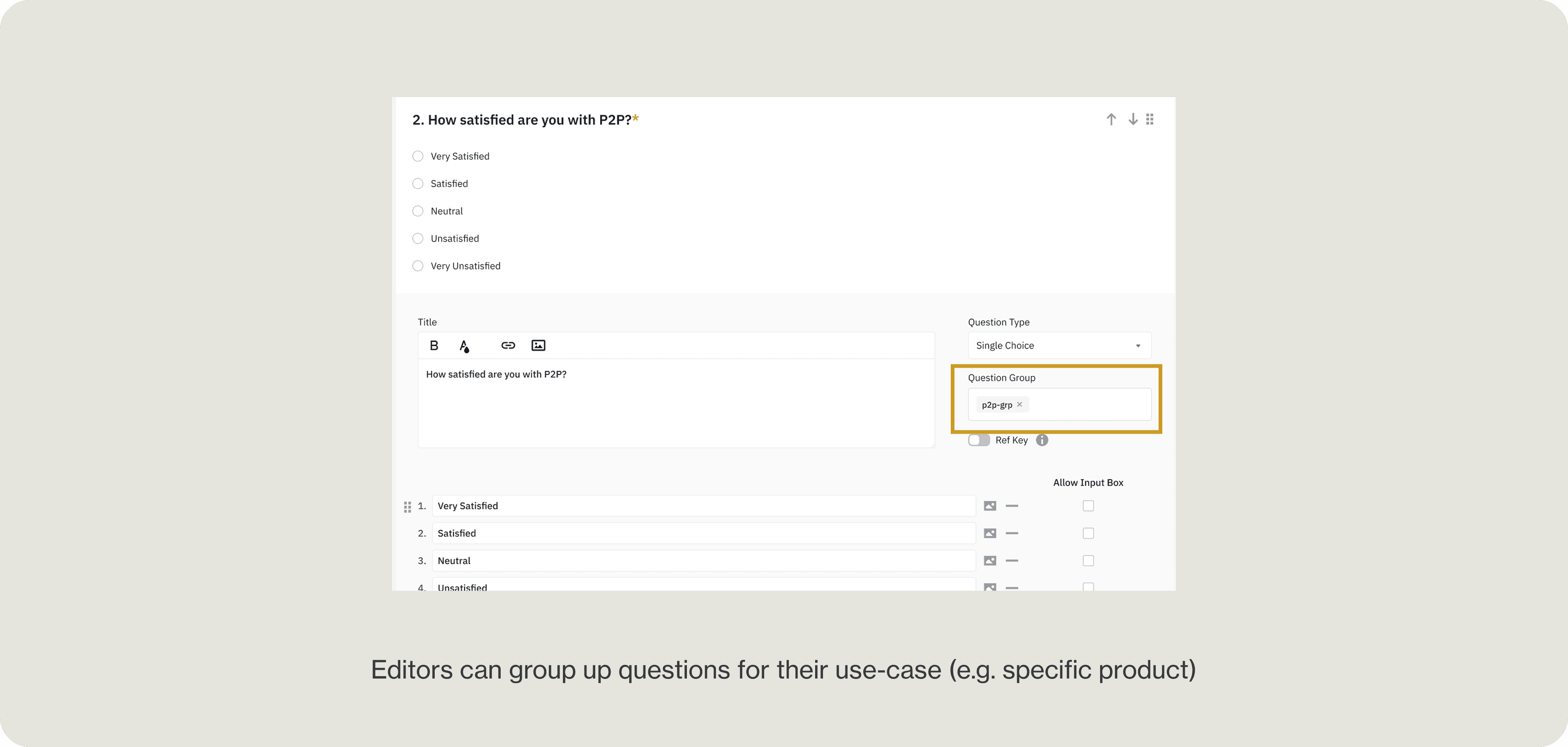Select the Satisfied radio button
1568x747 pixels.
[418, 184]
